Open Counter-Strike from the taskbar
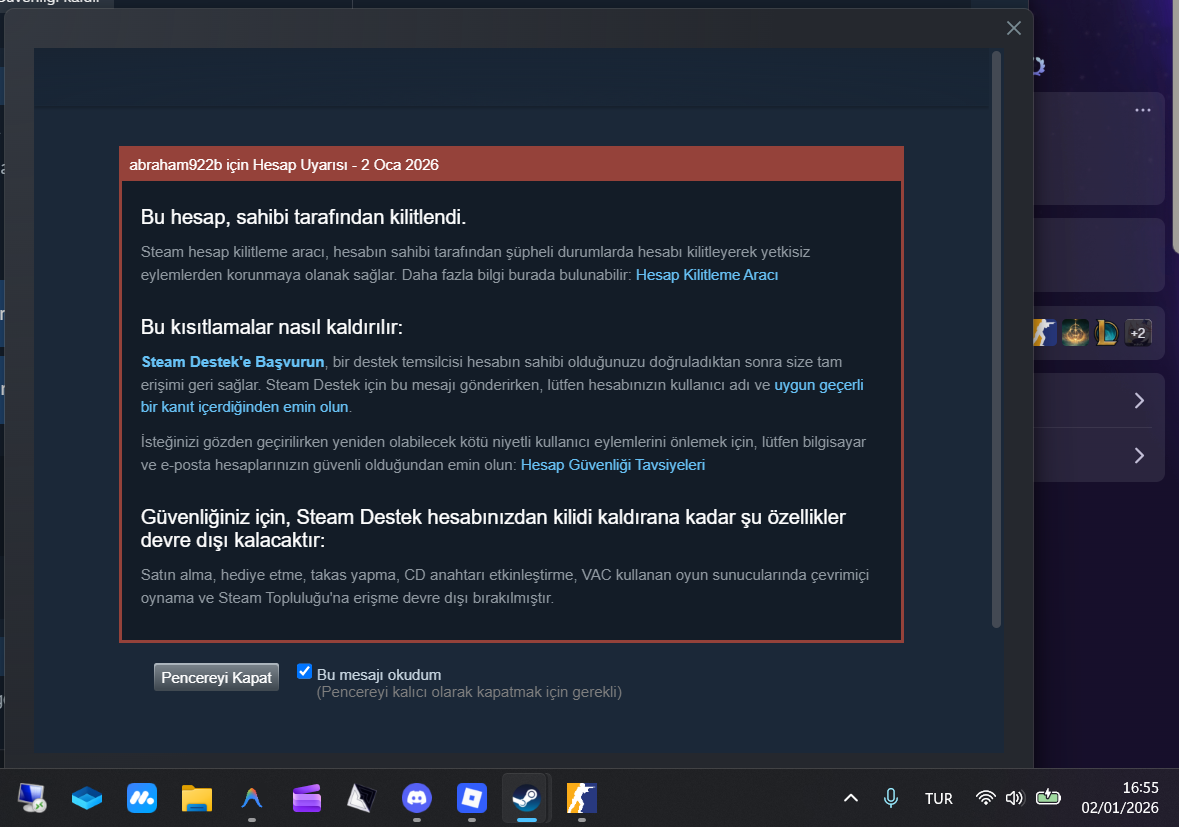Screen dimensions: 1179x827 click(581, 798)
